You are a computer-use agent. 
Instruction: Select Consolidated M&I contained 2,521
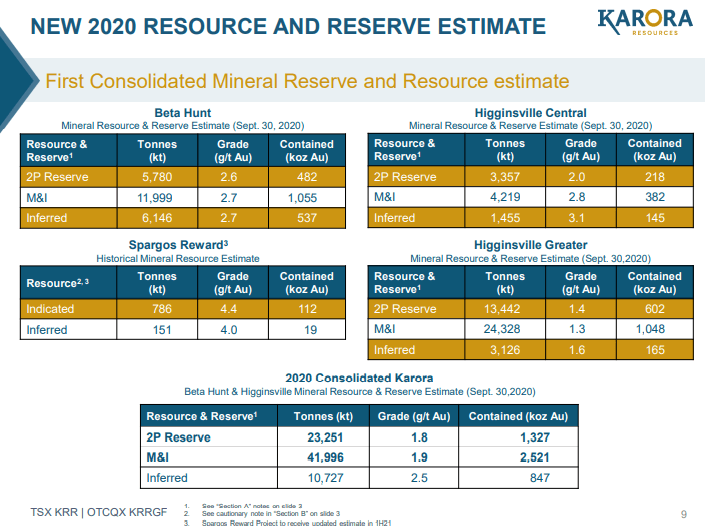(535, 458)
